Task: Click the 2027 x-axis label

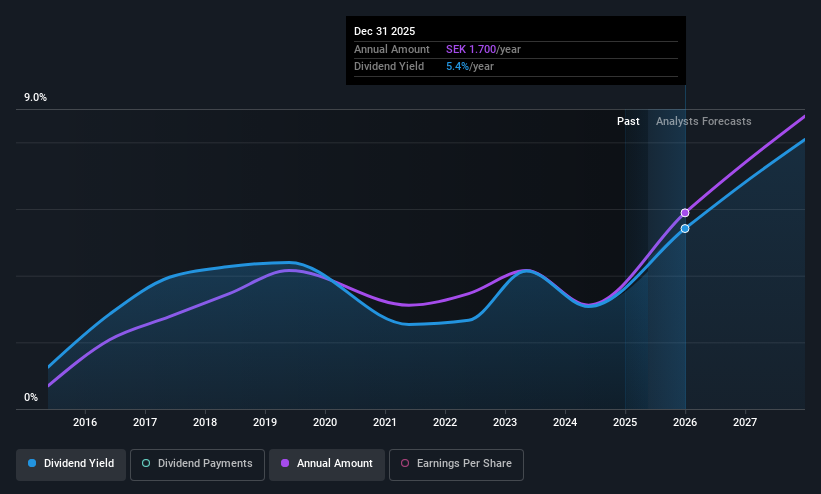Action: 745,422
